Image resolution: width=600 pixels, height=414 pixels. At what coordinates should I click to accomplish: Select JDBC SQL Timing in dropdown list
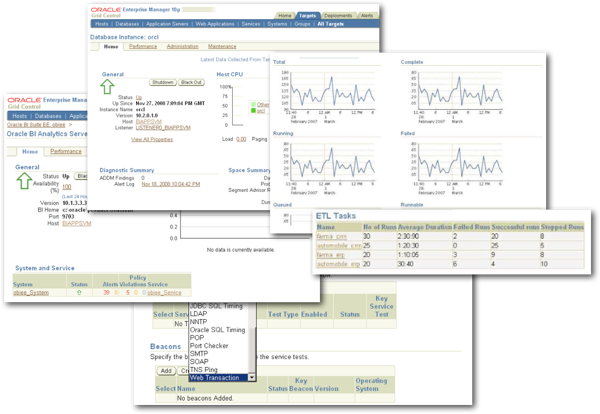(x=216, y=306)
